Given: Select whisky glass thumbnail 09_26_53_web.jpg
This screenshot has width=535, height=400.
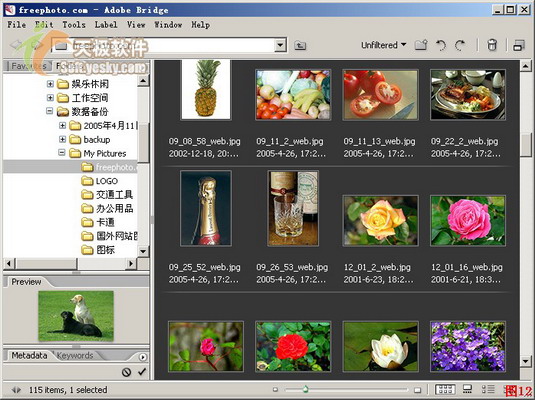Looking at the screenshot, I should pyautogui.click(x=293, y=208).
